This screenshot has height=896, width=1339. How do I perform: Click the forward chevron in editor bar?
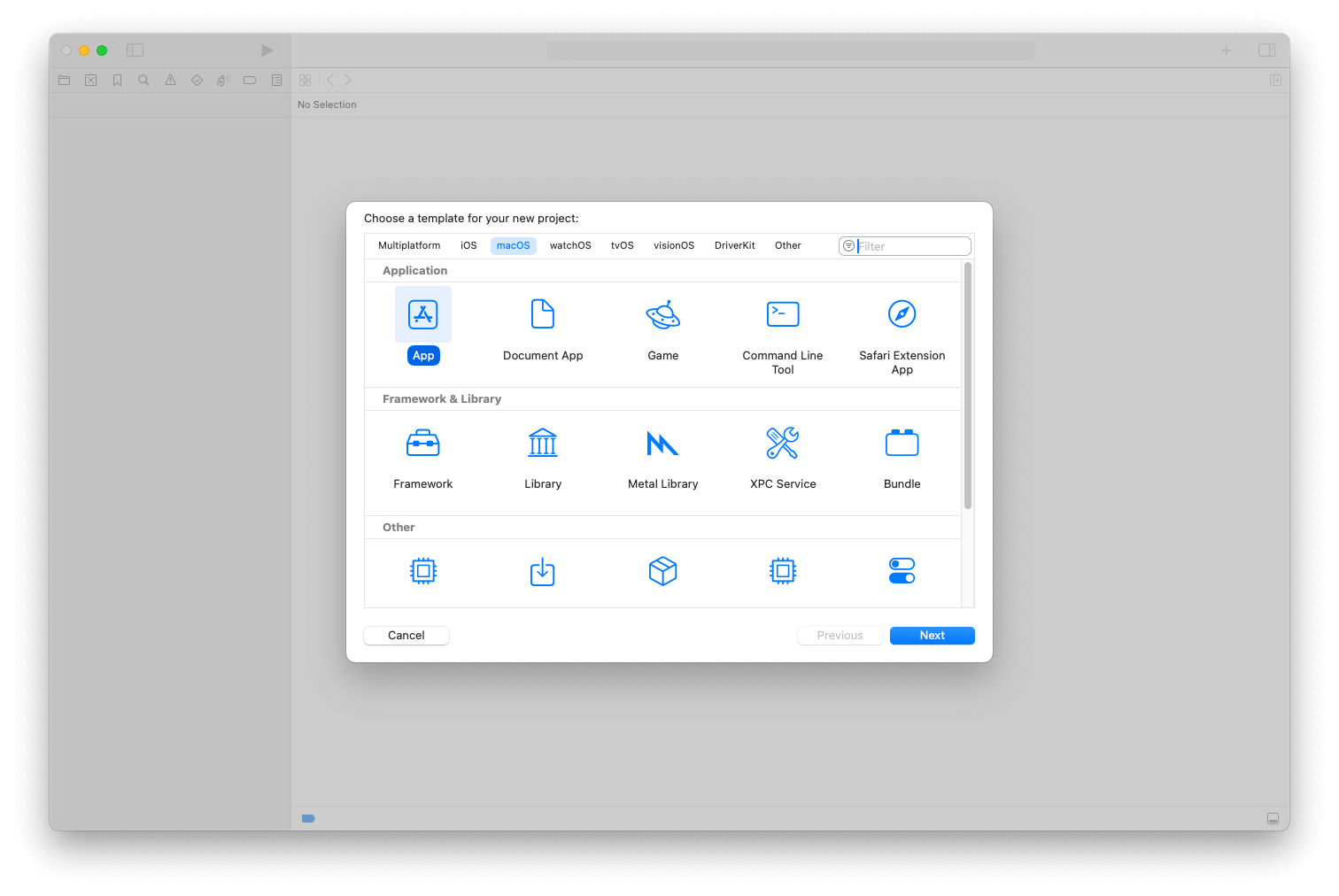(x=347, y=80)
